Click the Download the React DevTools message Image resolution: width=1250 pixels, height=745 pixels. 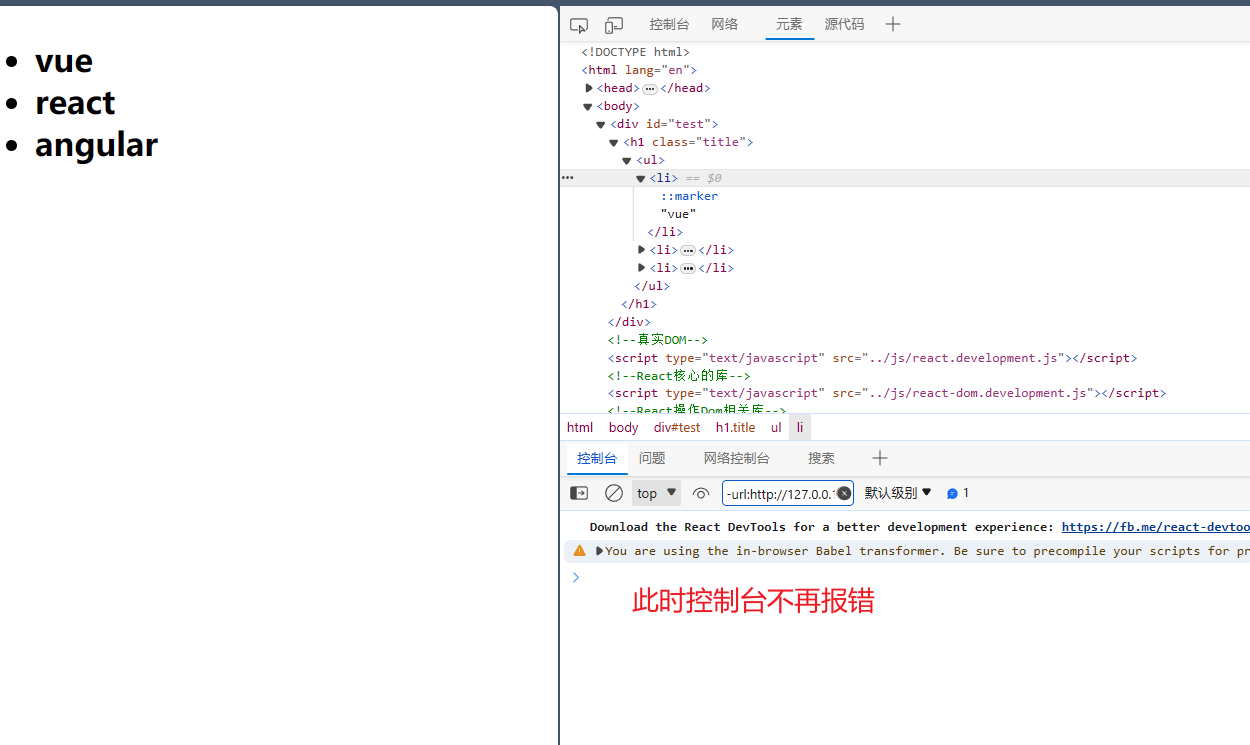[821, 527]
